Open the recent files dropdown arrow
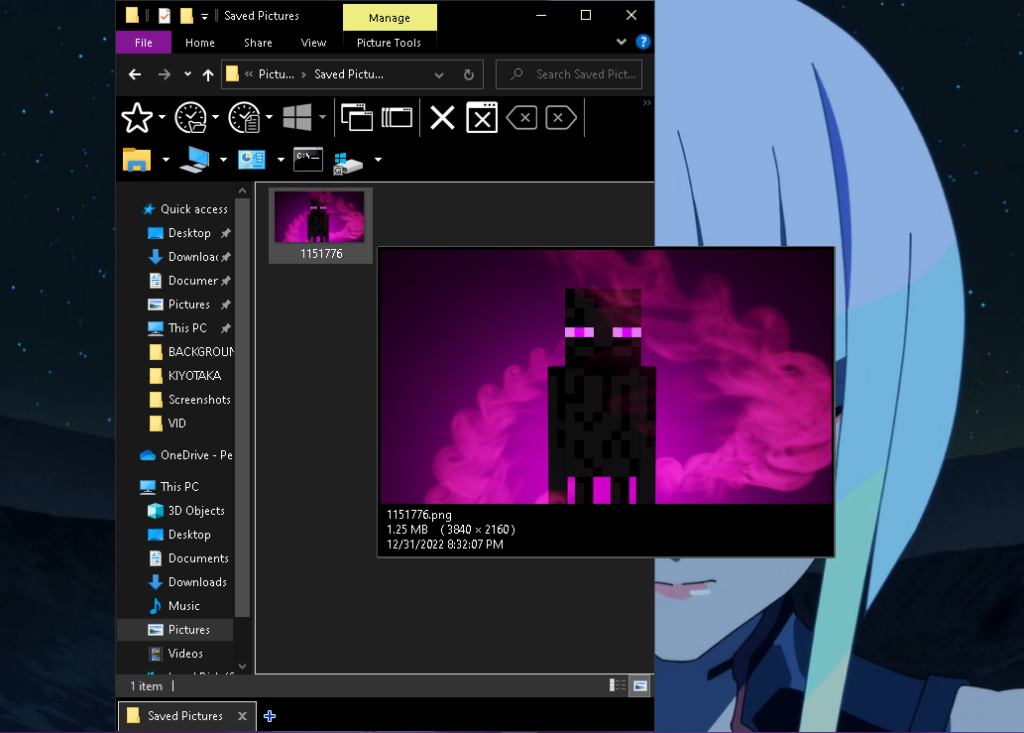This screenshot has width=1024, height=733. pyautogui.click(x=269, y=118)
